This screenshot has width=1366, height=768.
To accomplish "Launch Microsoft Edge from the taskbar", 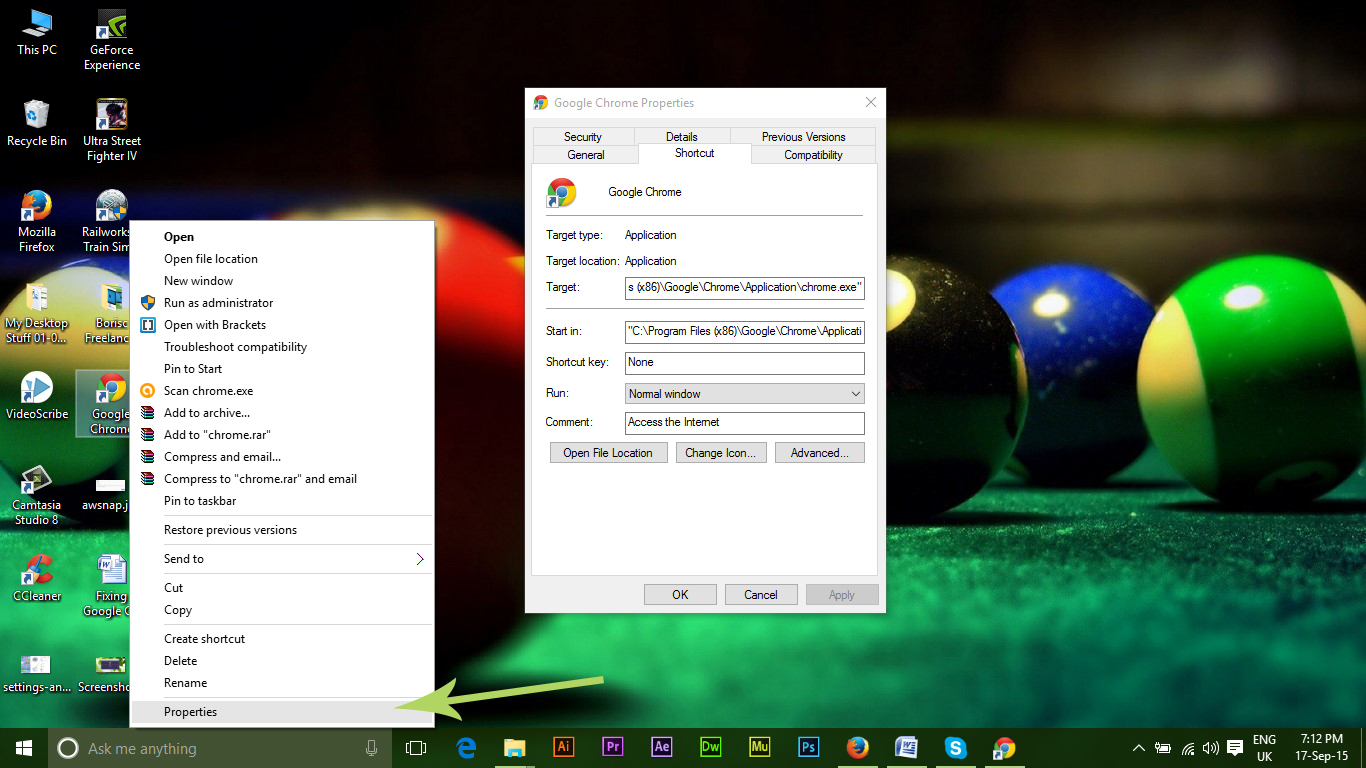I will 466,748.
